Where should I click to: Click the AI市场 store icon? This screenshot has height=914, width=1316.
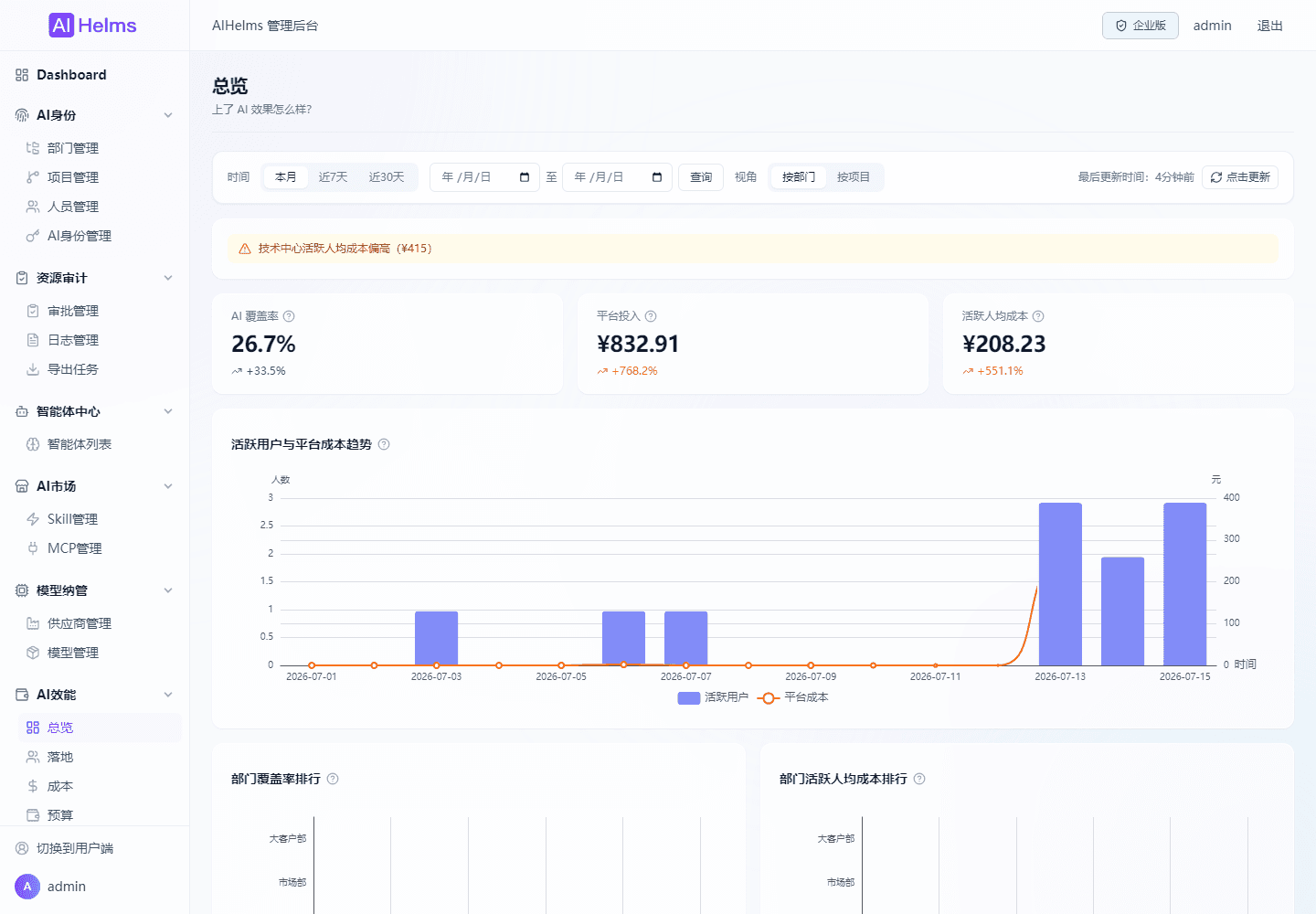22,486
